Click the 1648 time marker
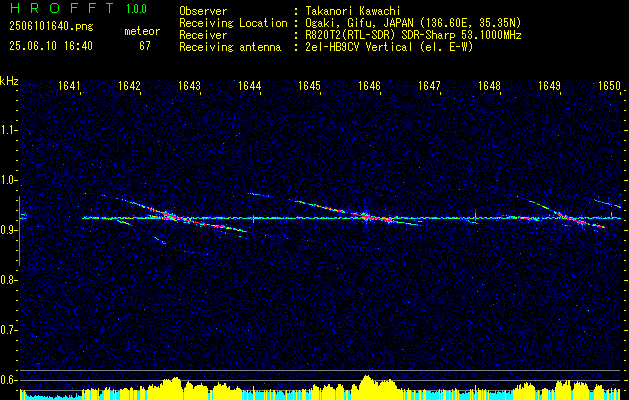 [489, 86]
